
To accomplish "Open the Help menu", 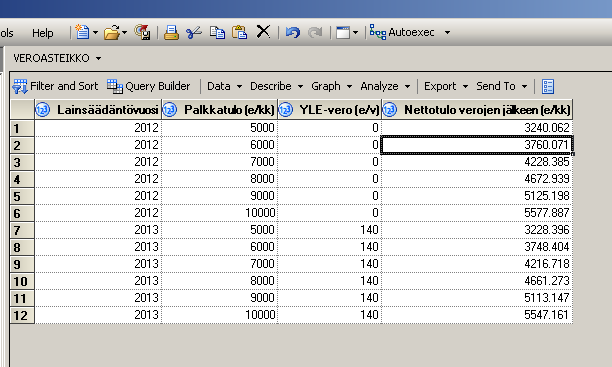I will [x=43, y=33].
